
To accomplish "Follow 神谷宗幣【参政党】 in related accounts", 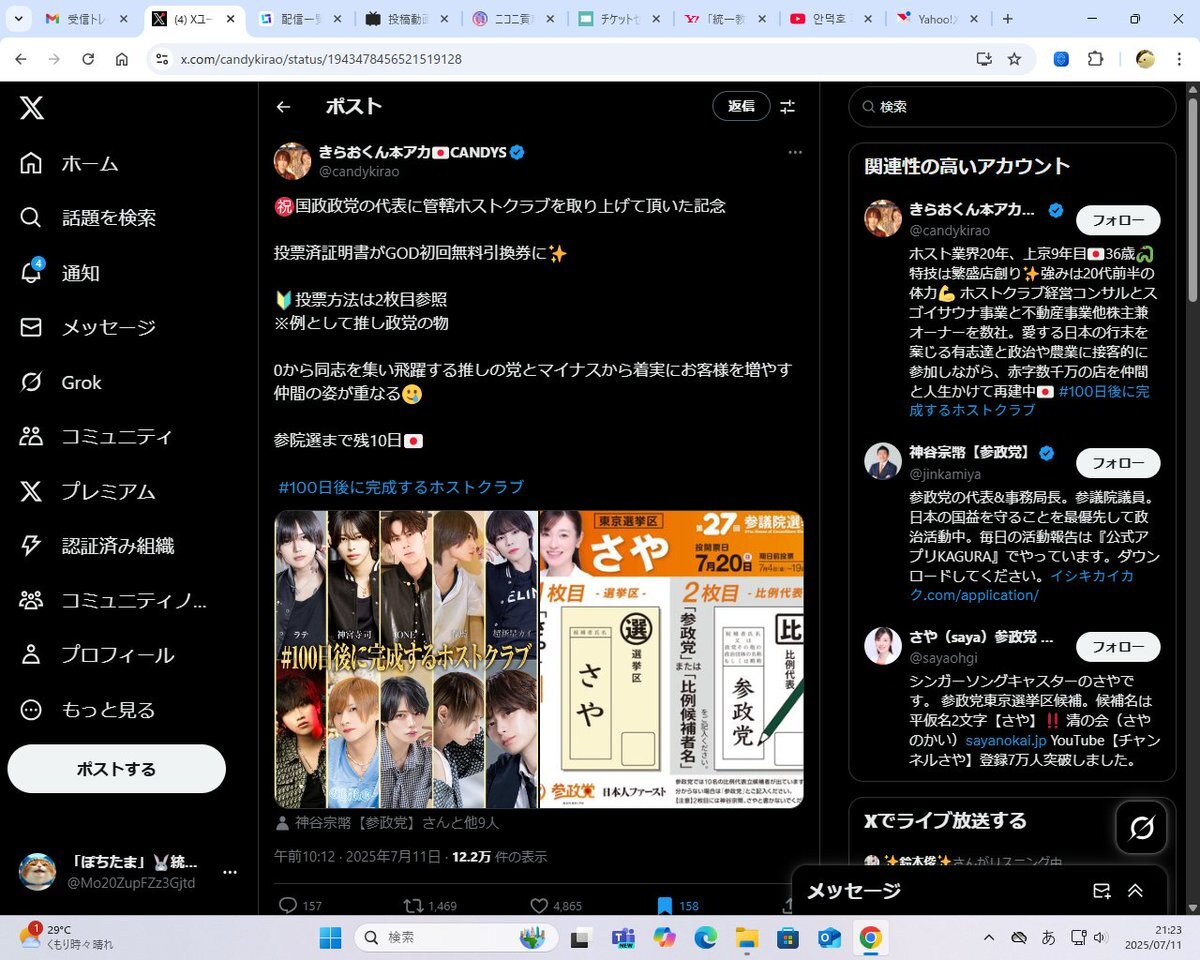I will click(1118, 463).
